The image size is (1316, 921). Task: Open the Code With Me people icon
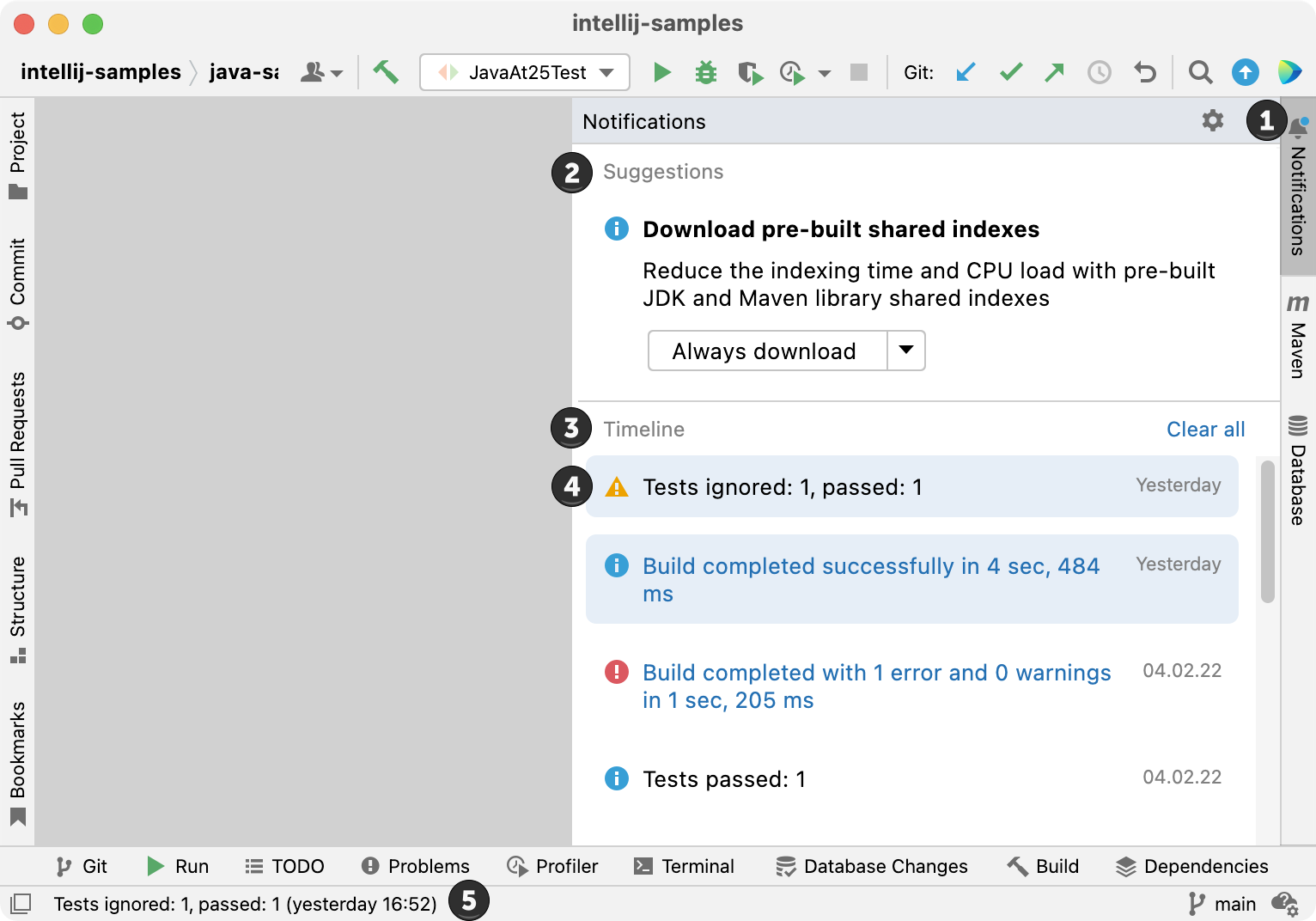tap(313, 72)
